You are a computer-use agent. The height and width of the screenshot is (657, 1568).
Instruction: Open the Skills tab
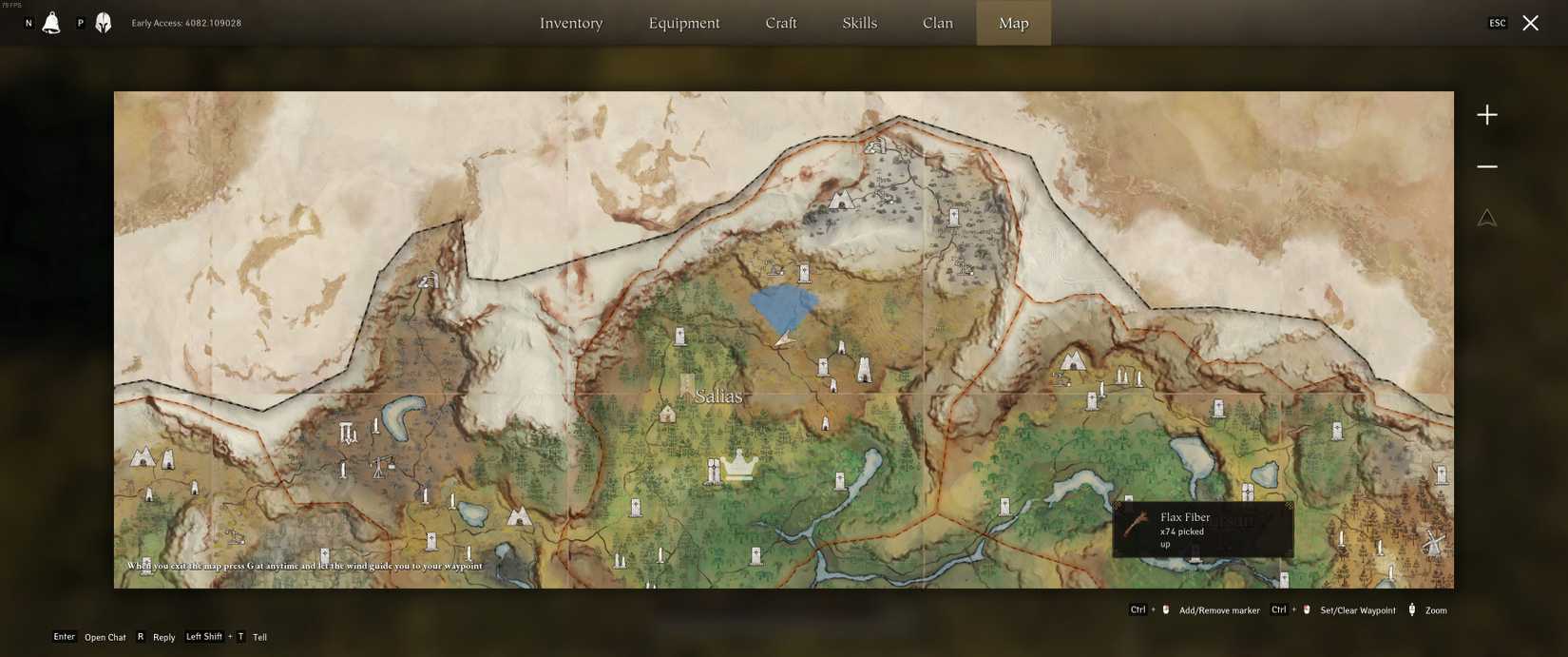(859, 23)
